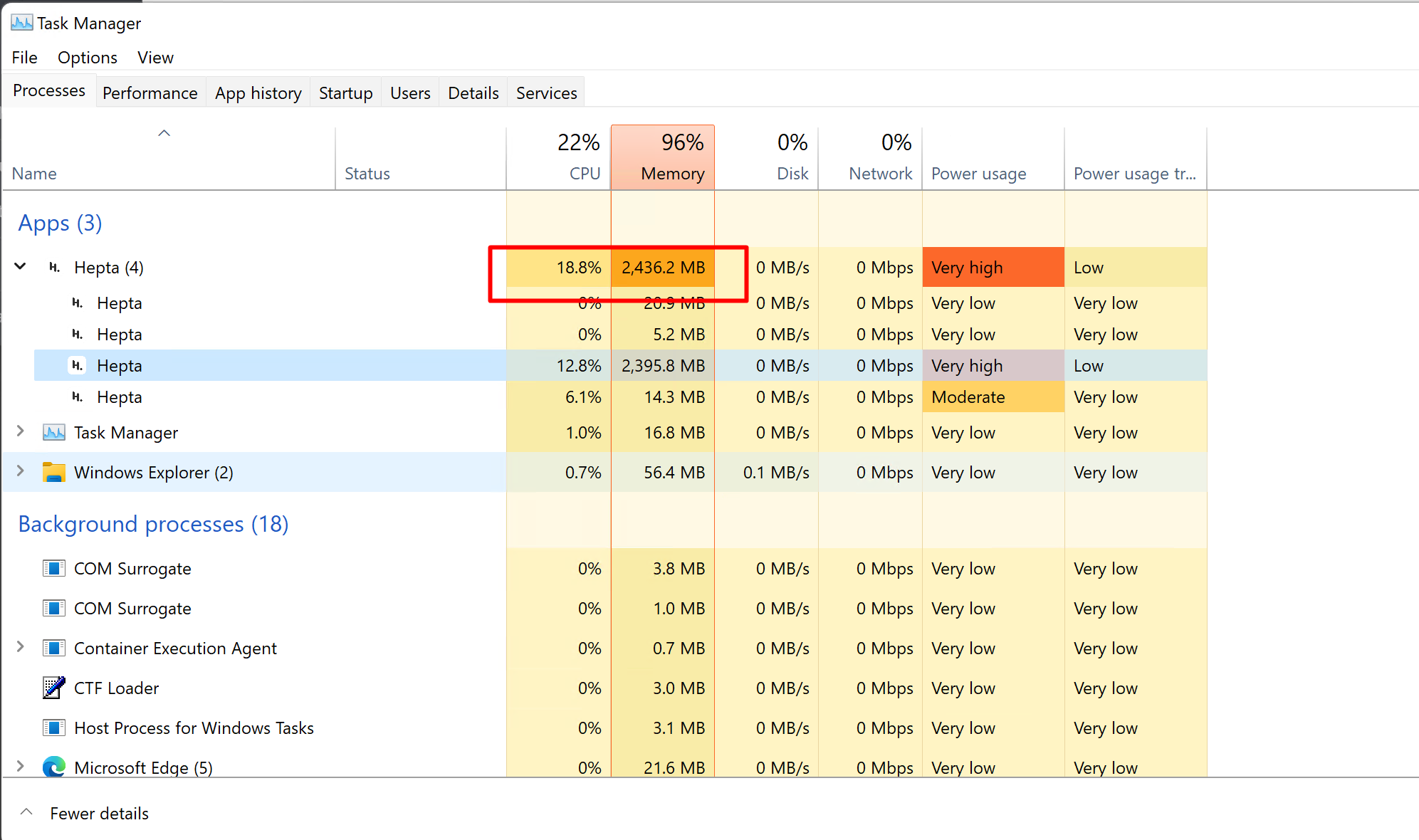Switch to the Startup tab
The image size is (1419, 840).
coord(346,93)
